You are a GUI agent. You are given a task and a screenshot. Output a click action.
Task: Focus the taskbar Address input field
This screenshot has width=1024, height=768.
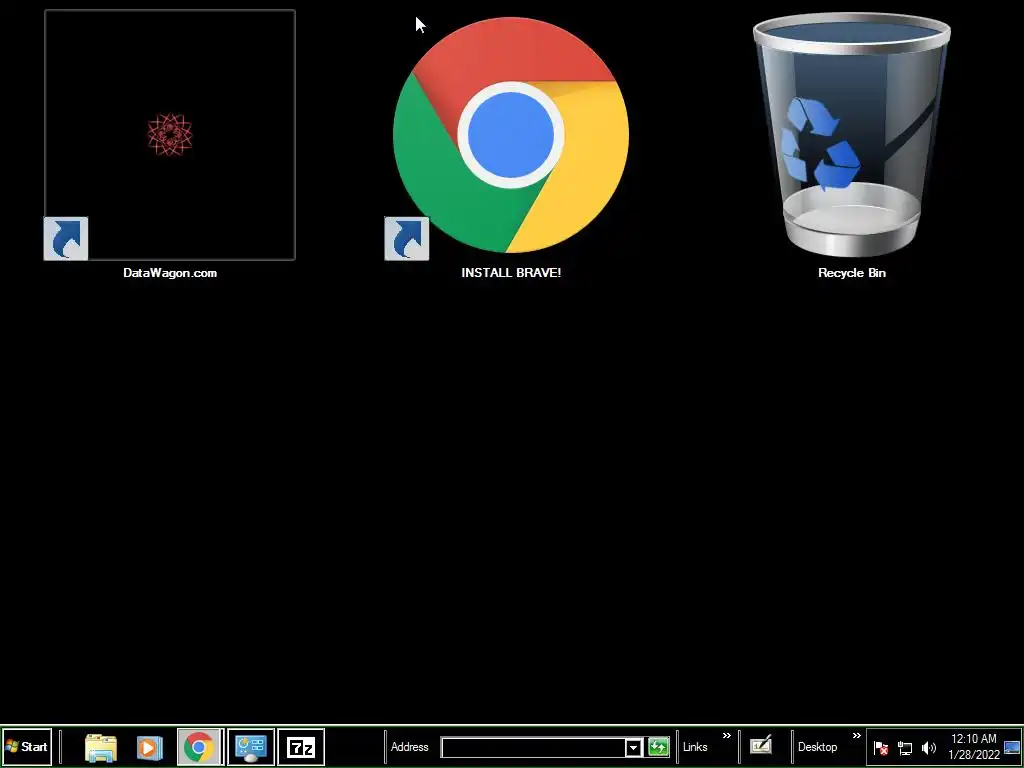[x=534, y=747]
